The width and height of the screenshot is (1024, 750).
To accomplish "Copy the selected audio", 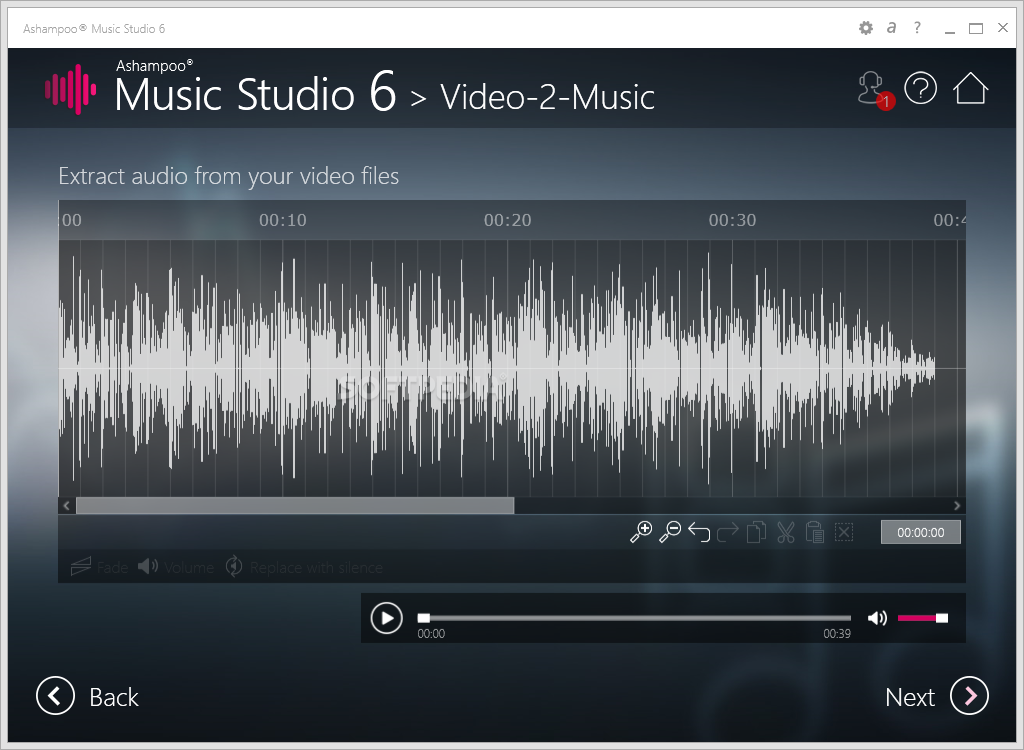I will 756,532.
